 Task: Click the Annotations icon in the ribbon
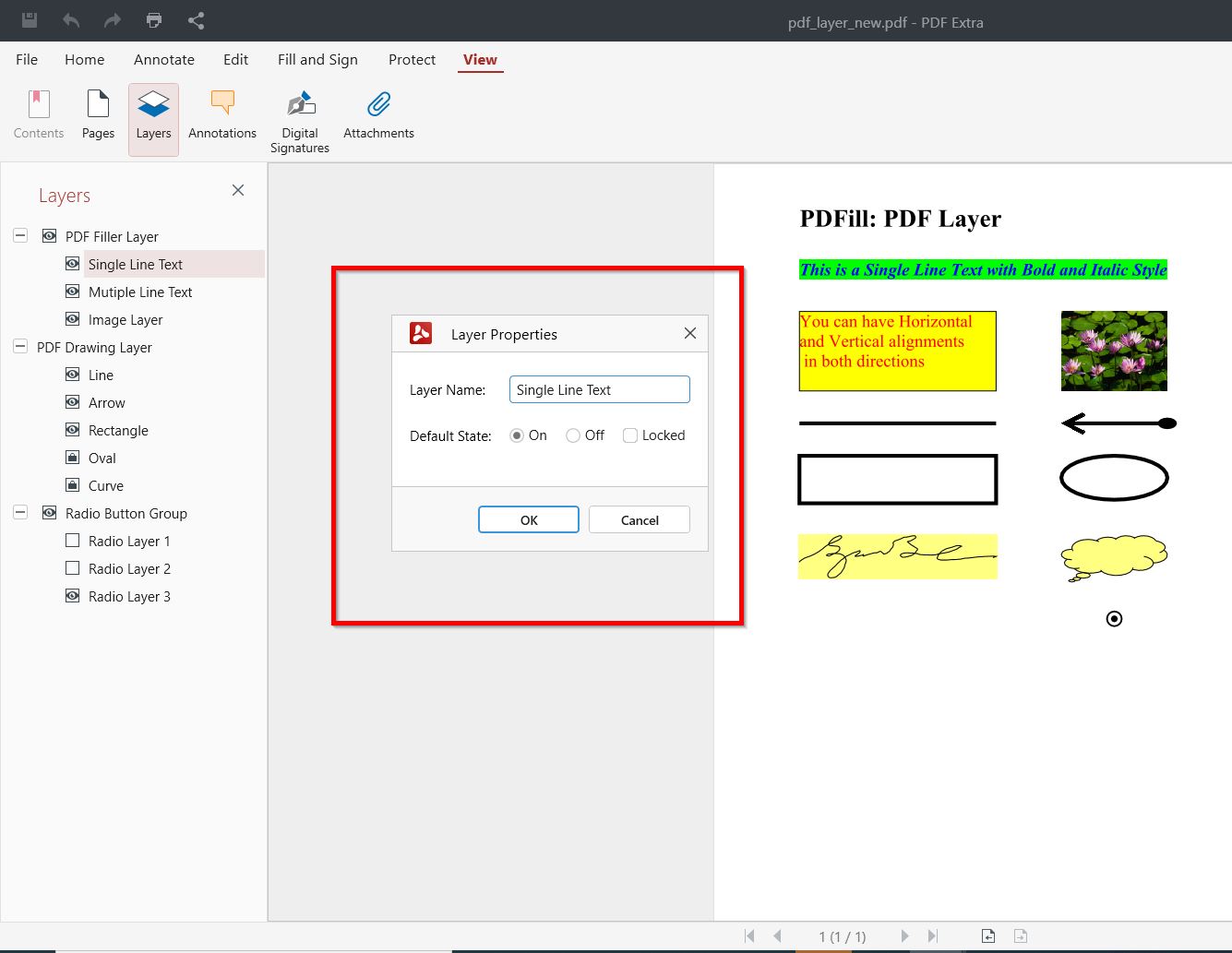221,115
